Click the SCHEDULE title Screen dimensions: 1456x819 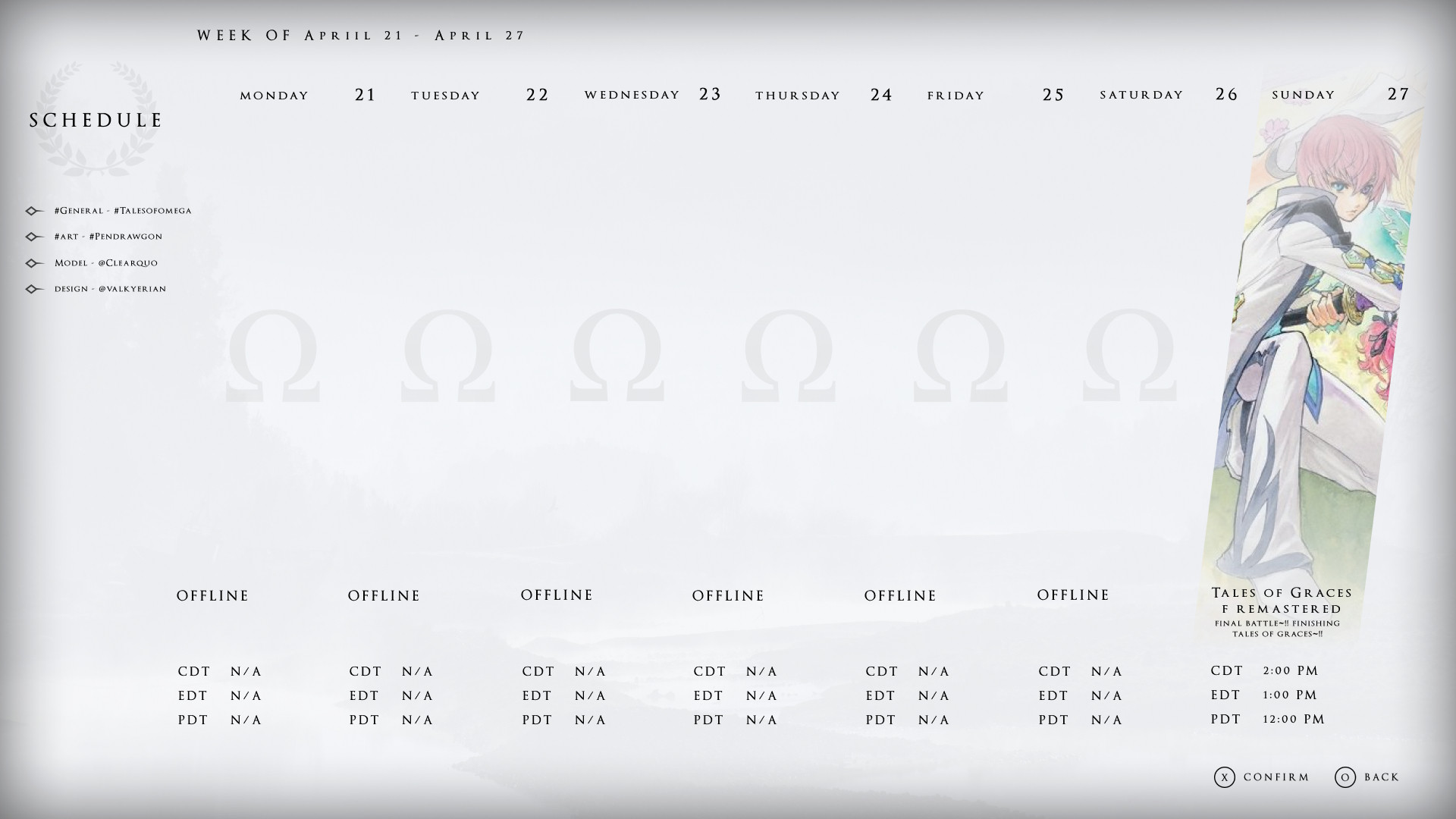(96, 121)
